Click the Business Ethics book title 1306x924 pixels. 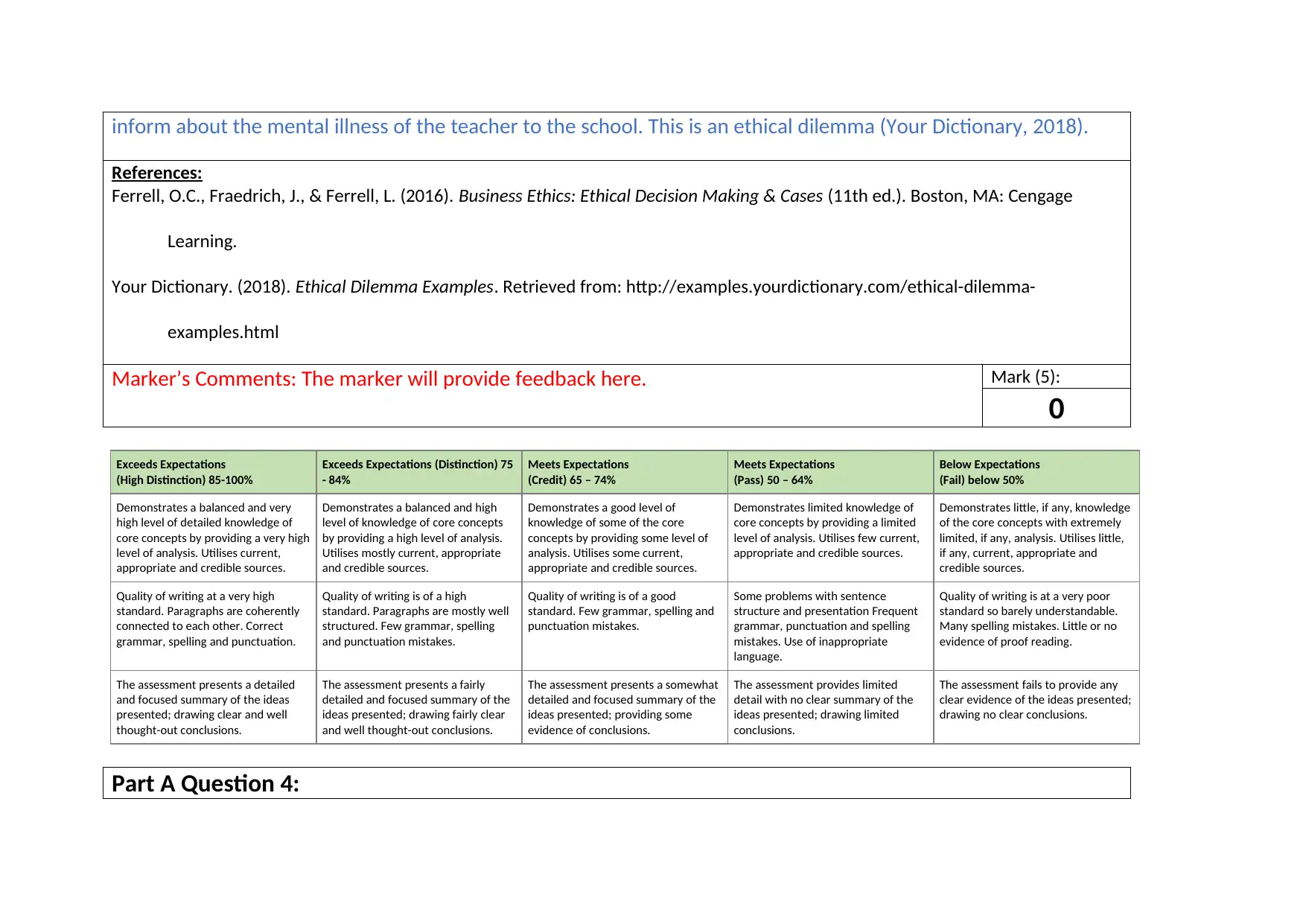640,196
